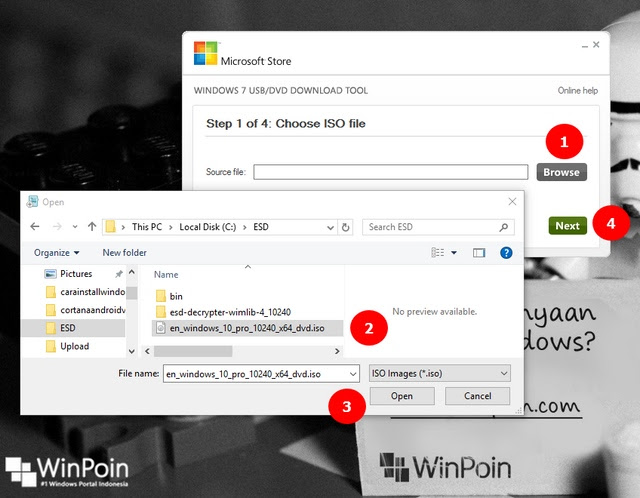Refresh the ESD folder view
Image resolution: width=640 pixels, height=498 pixels.
click(x=346, y=227)
